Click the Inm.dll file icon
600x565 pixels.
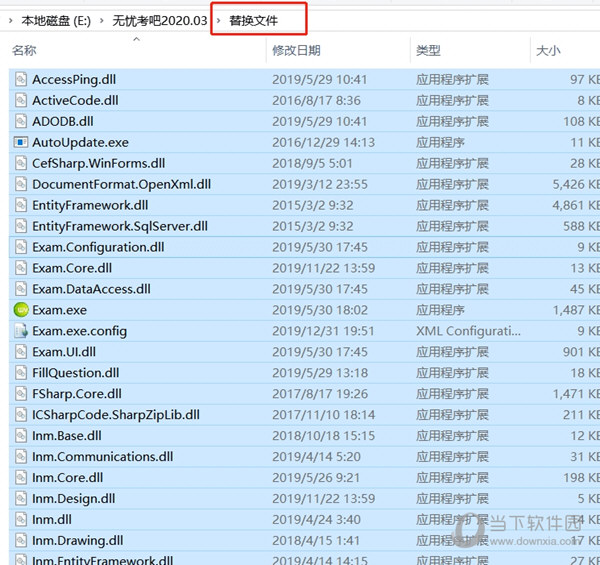pos(21,519)
